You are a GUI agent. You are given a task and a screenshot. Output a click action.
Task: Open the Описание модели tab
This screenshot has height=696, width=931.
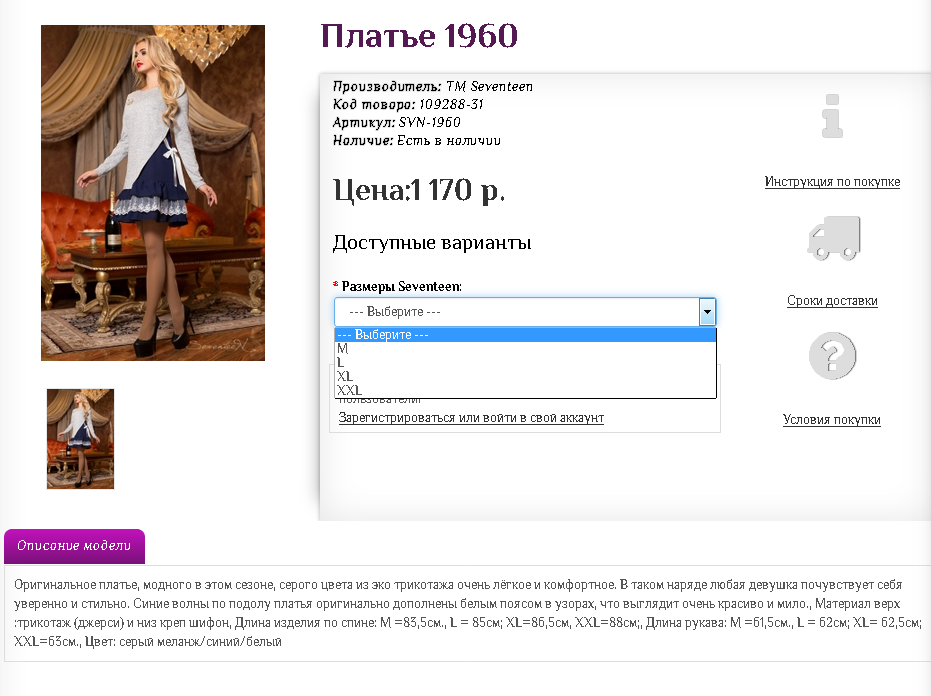74,546
